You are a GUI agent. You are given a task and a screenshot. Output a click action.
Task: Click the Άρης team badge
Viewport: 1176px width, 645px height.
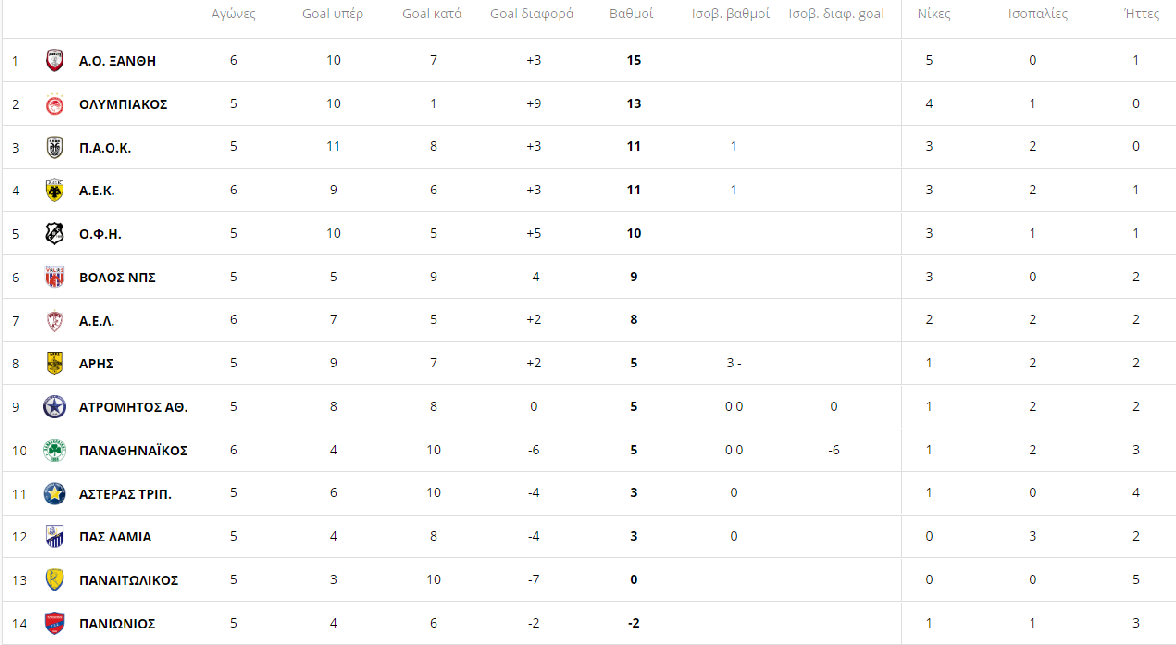[55, 363]
